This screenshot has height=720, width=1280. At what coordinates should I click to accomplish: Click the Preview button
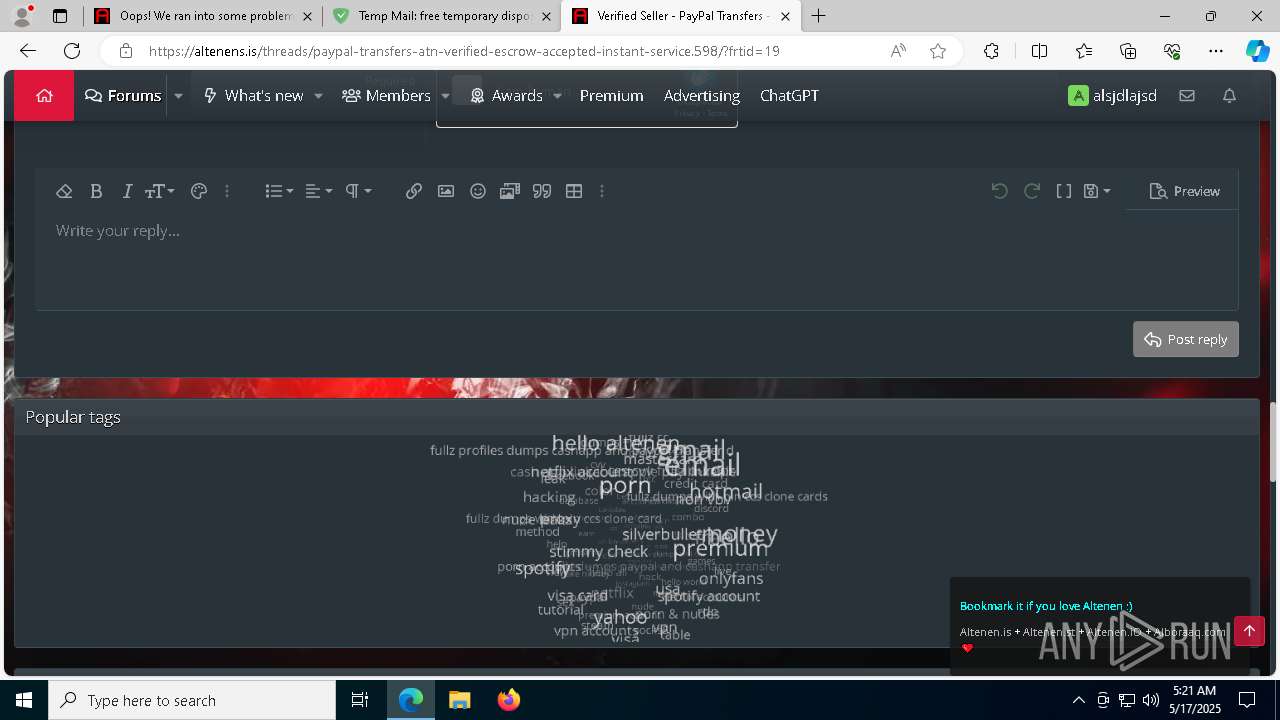(x=1185, y=191)
